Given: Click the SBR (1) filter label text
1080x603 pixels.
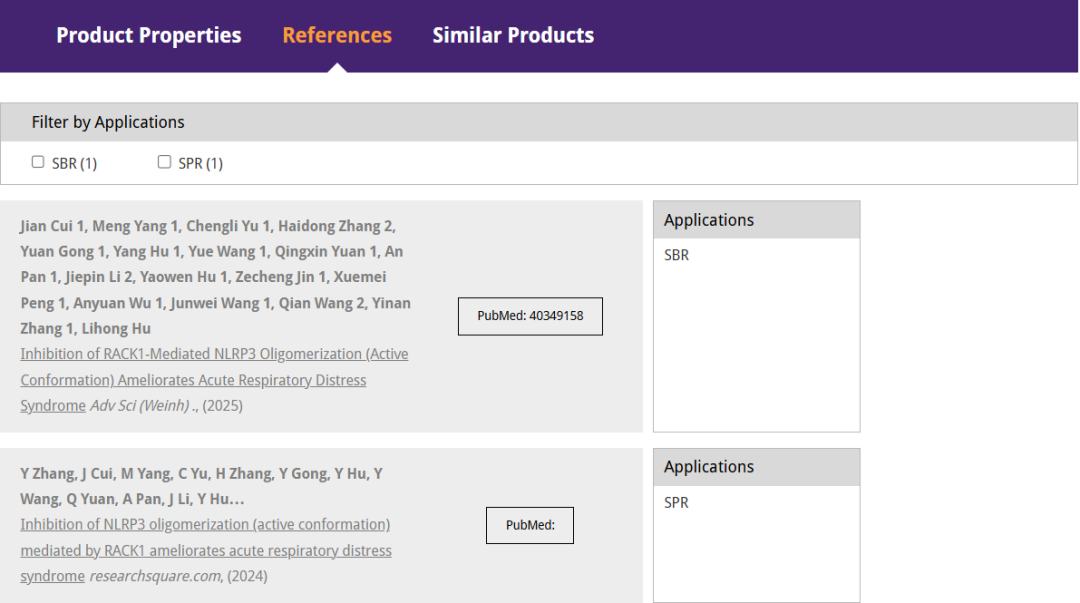Looking at the screenshot, I should coord(75,163).
